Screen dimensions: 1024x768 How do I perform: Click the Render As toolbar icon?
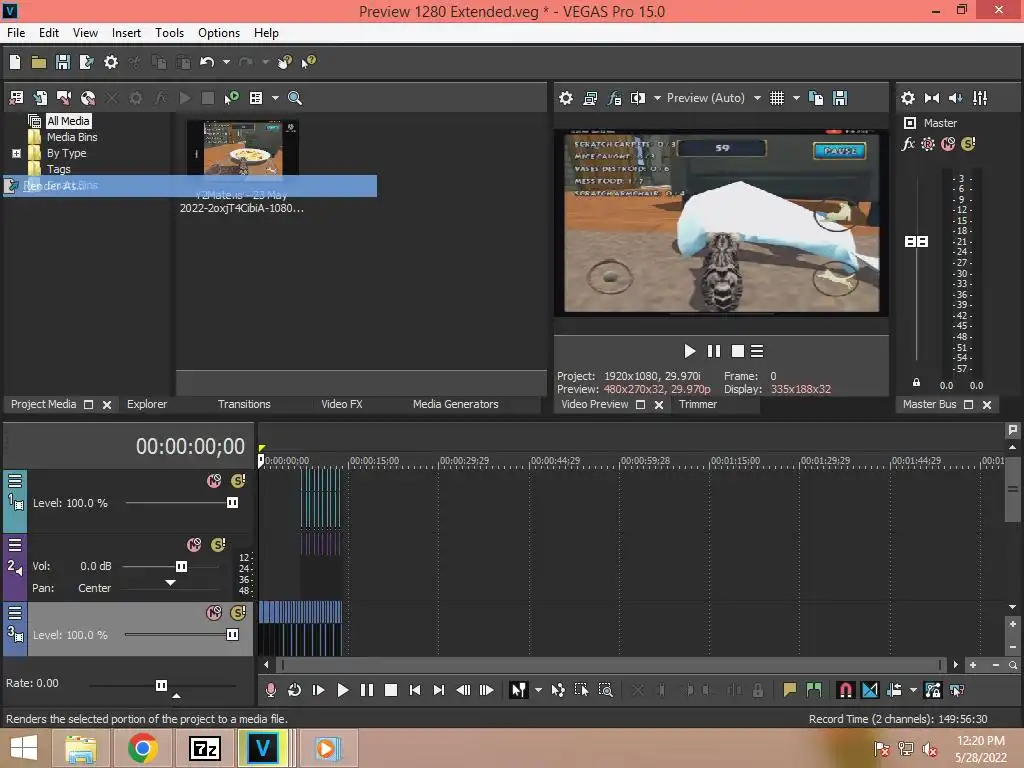coord(86,62)
